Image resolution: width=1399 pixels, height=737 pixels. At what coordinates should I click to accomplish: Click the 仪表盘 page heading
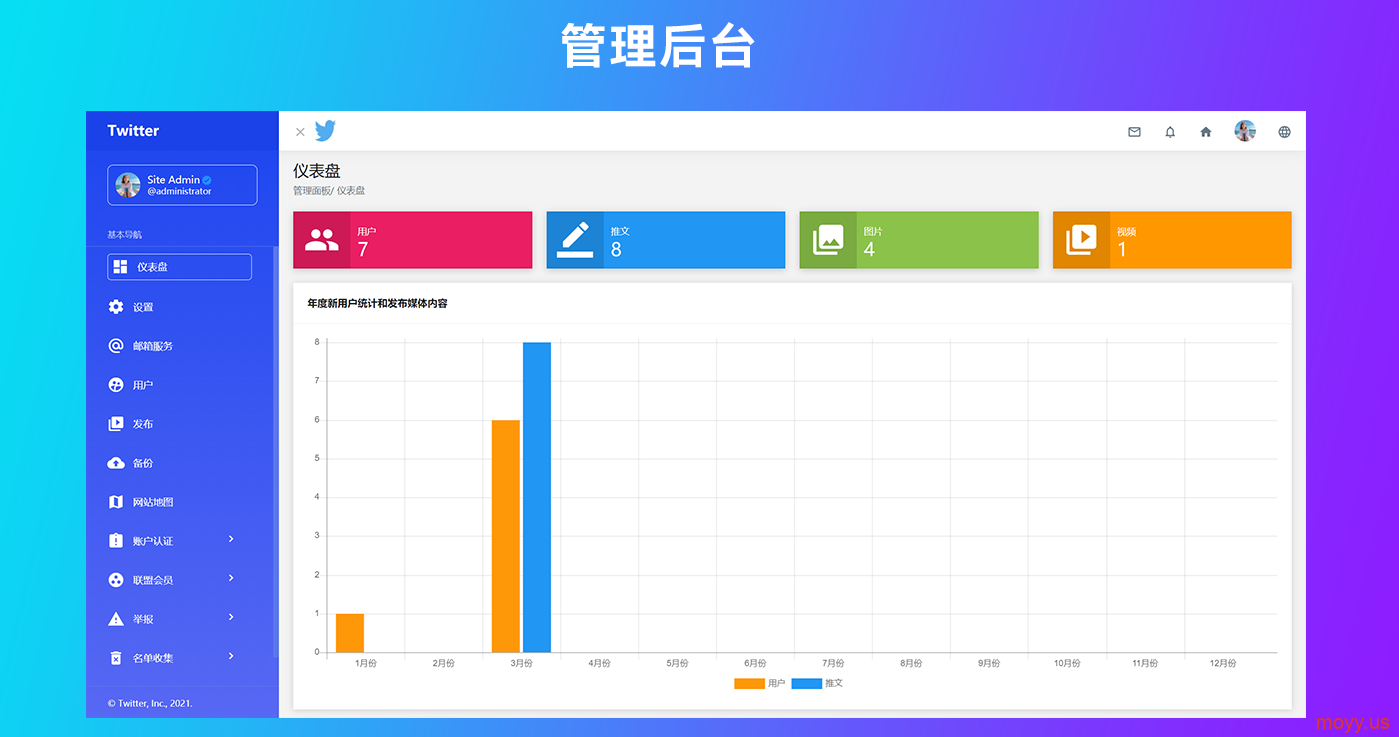tap(317, 171)
